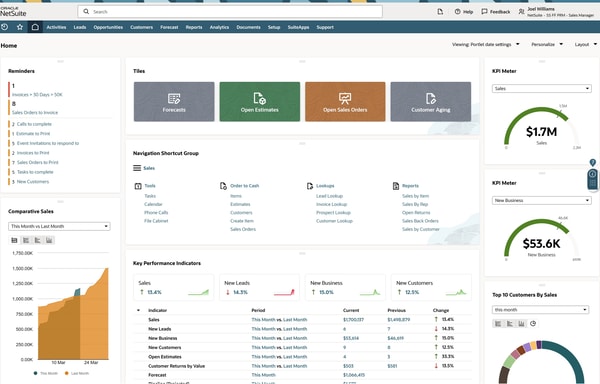Image resolution: width=600 pixels, height=384 pixels.
Task: Open the Recent Records clock icon
Action: coord(5,27)
